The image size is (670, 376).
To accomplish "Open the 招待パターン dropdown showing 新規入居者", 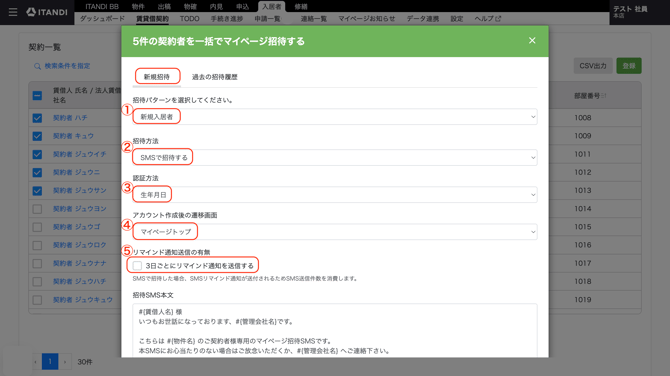I will pyautogui.click(x=335, y=117).
